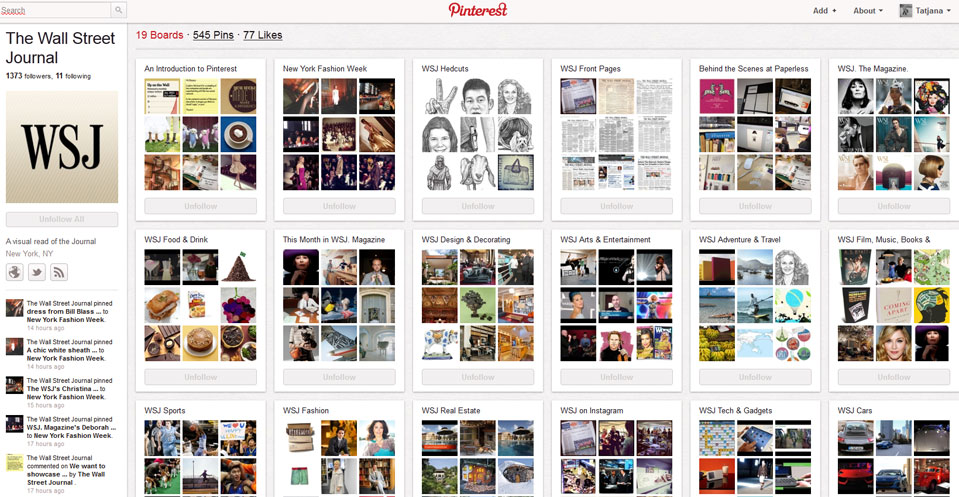Open the Add dropdown menu
The height and width of the screenshot is (497, 959).
[x=824, y=10]
